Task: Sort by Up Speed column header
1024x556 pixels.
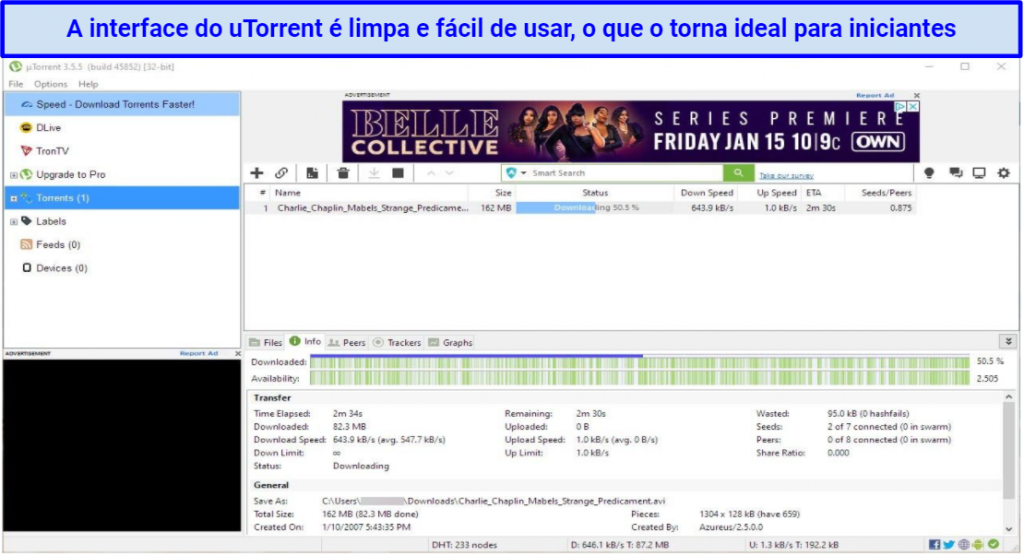Action: (x=769, y=193)
